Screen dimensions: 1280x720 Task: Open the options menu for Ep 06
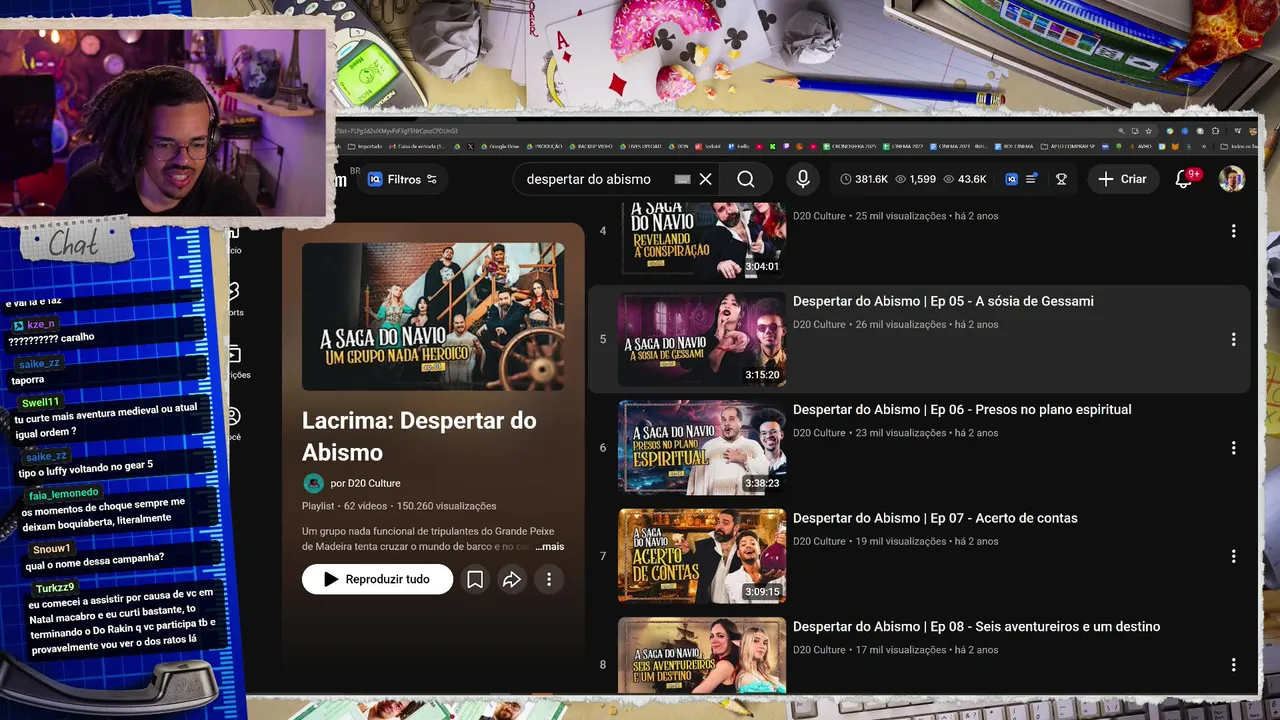[1233, 447]
